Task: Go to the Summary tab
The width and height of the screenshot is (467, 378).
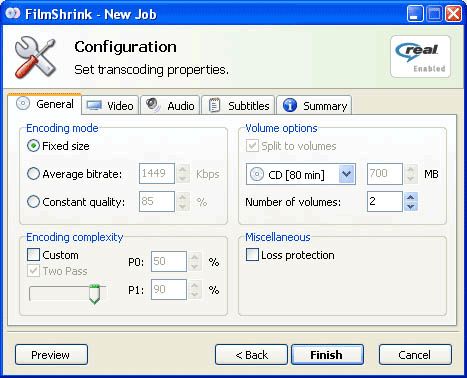Action: click(x=314, y=106)
